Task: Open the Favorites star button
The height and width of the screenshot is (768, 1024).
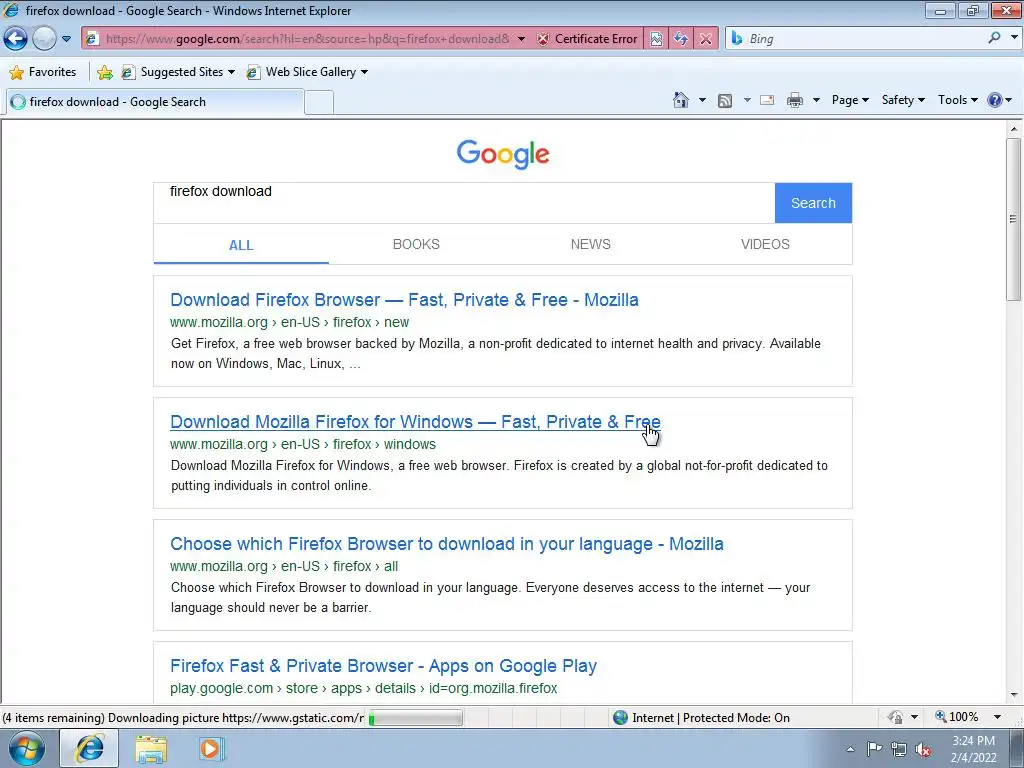Action: (x=44, y=72)
